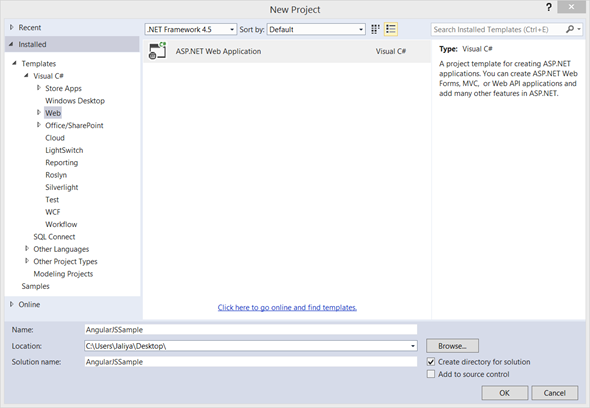Expand the Web node arrow
This screenshot has height=408, width=590.
[x=39, y=113]
